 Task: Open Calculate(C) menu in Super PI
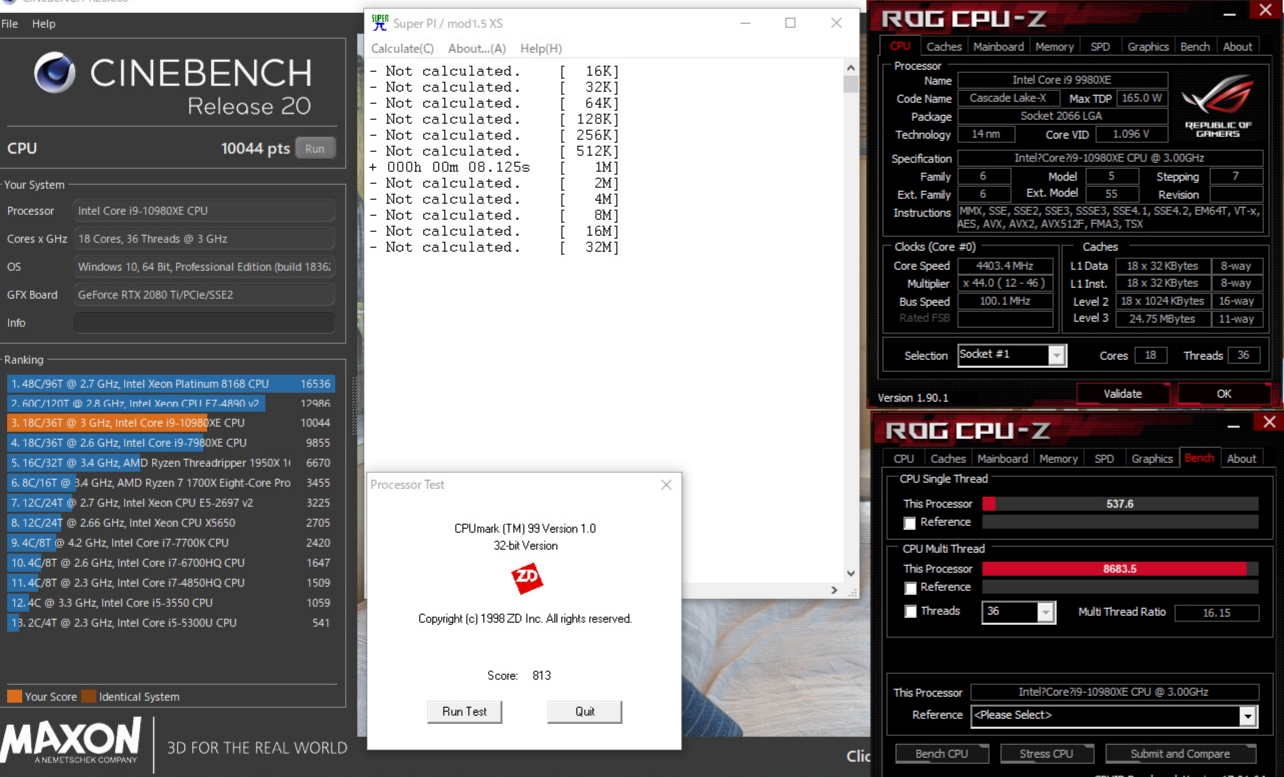[402, 48]
